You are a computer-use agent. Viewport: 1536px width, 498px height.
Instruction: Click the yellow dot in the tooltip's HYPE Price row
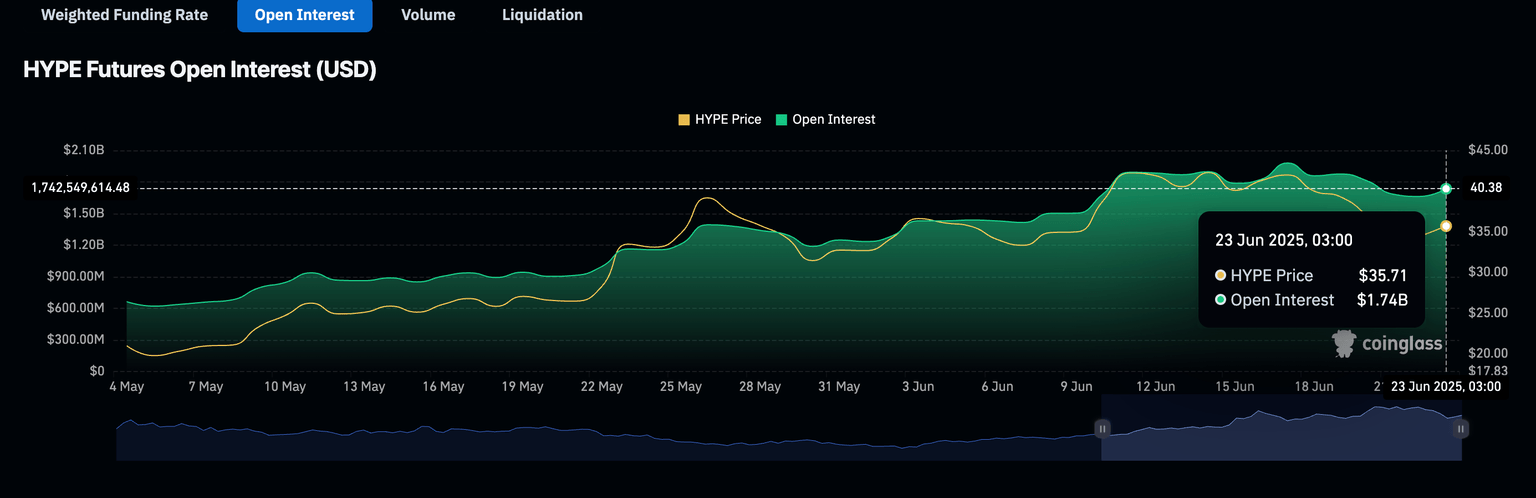point(1220,276)
